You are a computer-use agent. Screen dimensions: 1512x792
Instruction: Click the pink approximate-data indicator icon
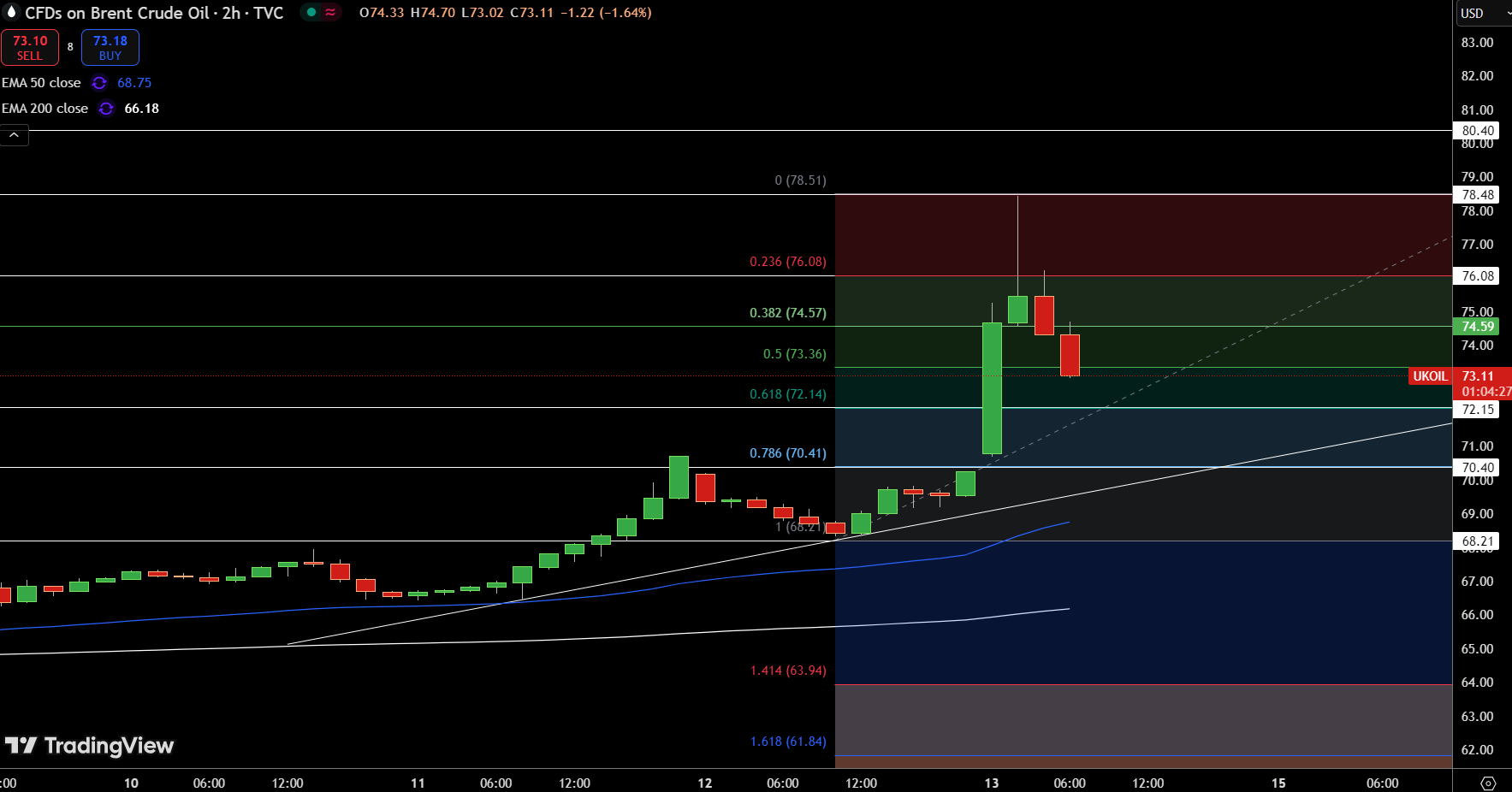tap(330, 12)
